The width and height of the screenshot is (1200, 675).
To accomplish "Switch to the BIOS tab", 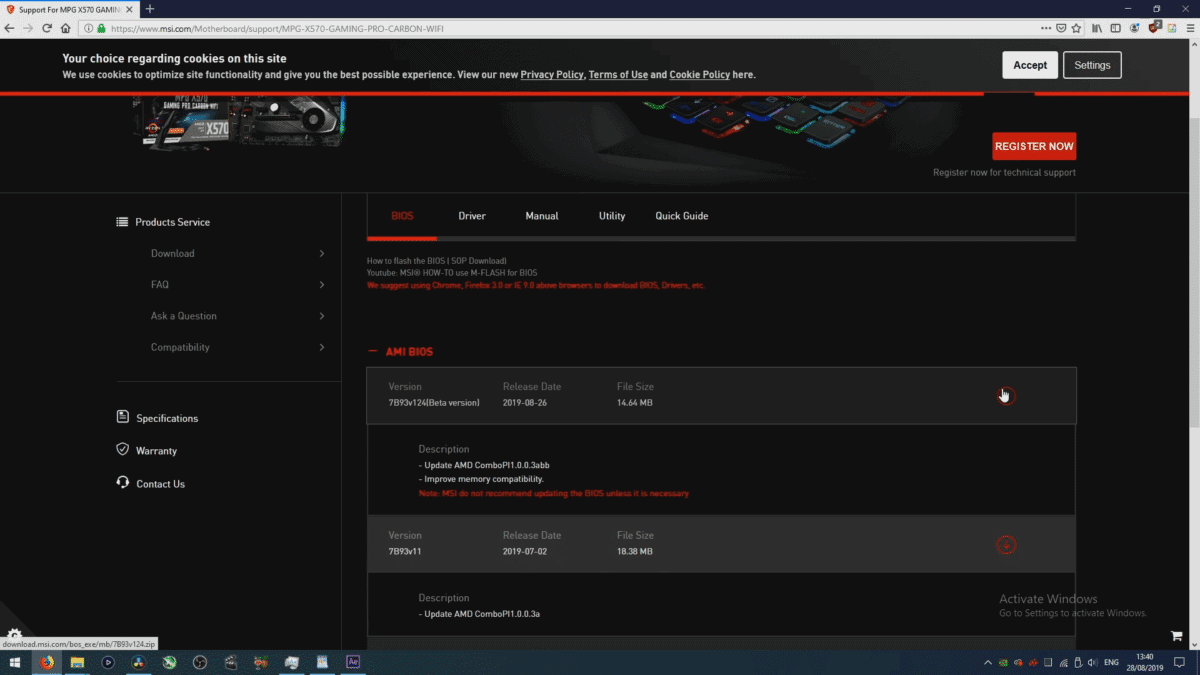I will (402, 216).
